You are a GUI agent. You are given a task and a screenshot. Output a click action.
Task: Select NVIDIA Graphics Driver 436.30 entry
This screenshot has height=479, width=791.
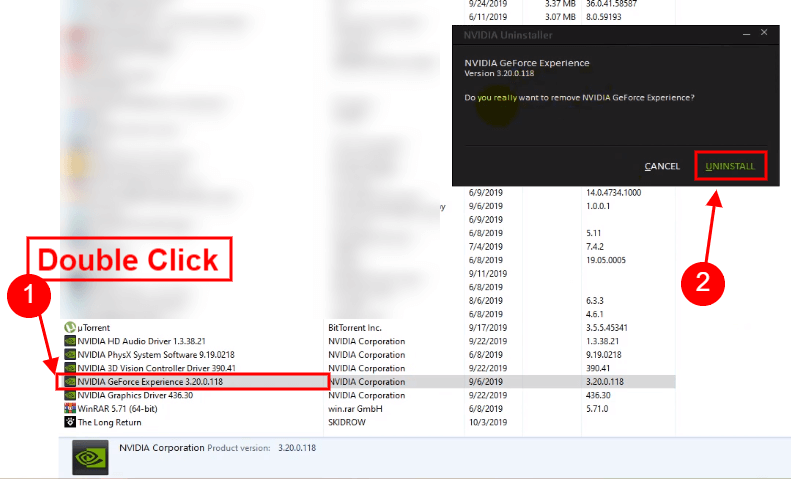(x=135, y=395)
